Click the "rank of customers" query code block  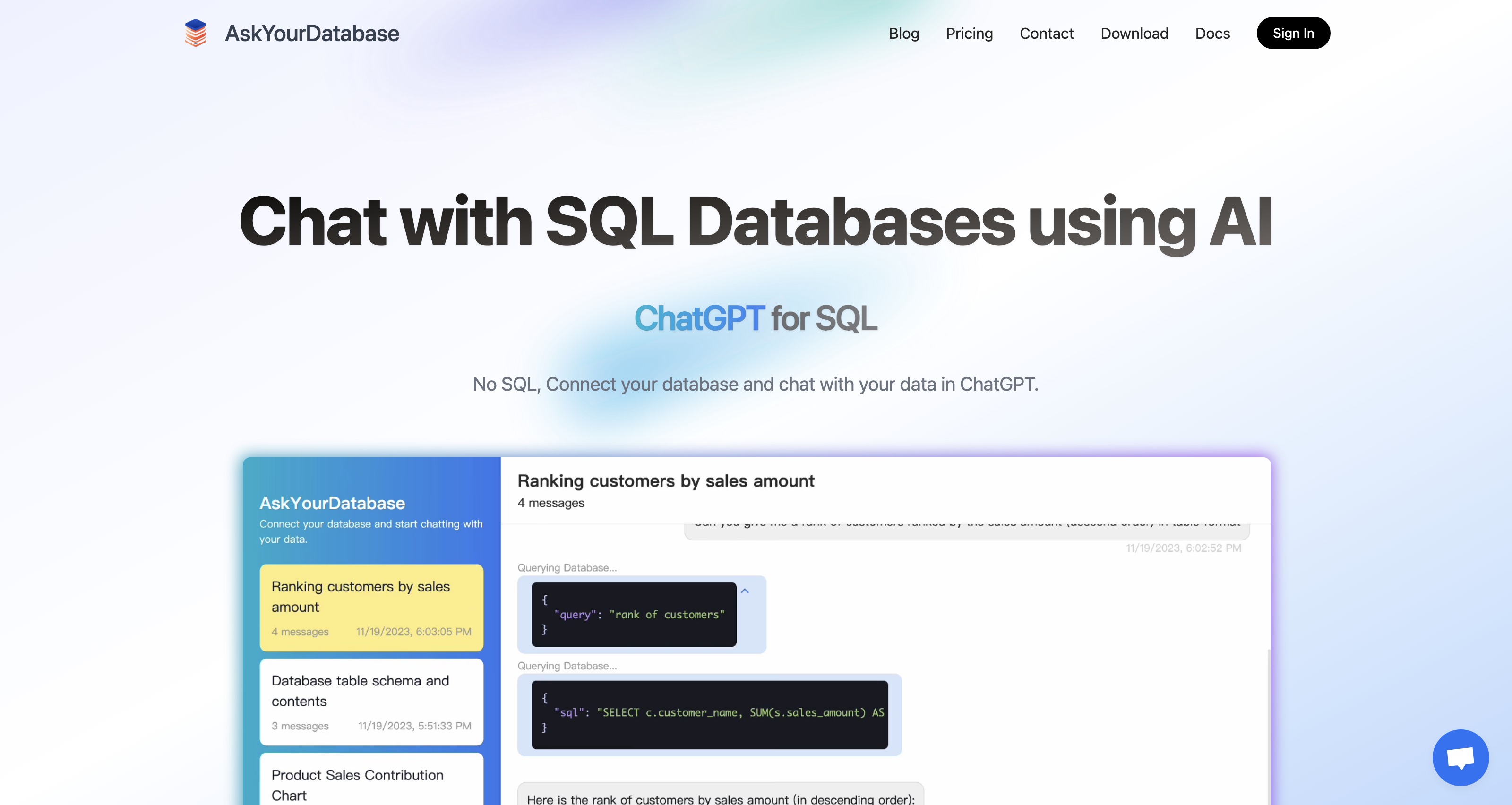[x=634, y=614]
